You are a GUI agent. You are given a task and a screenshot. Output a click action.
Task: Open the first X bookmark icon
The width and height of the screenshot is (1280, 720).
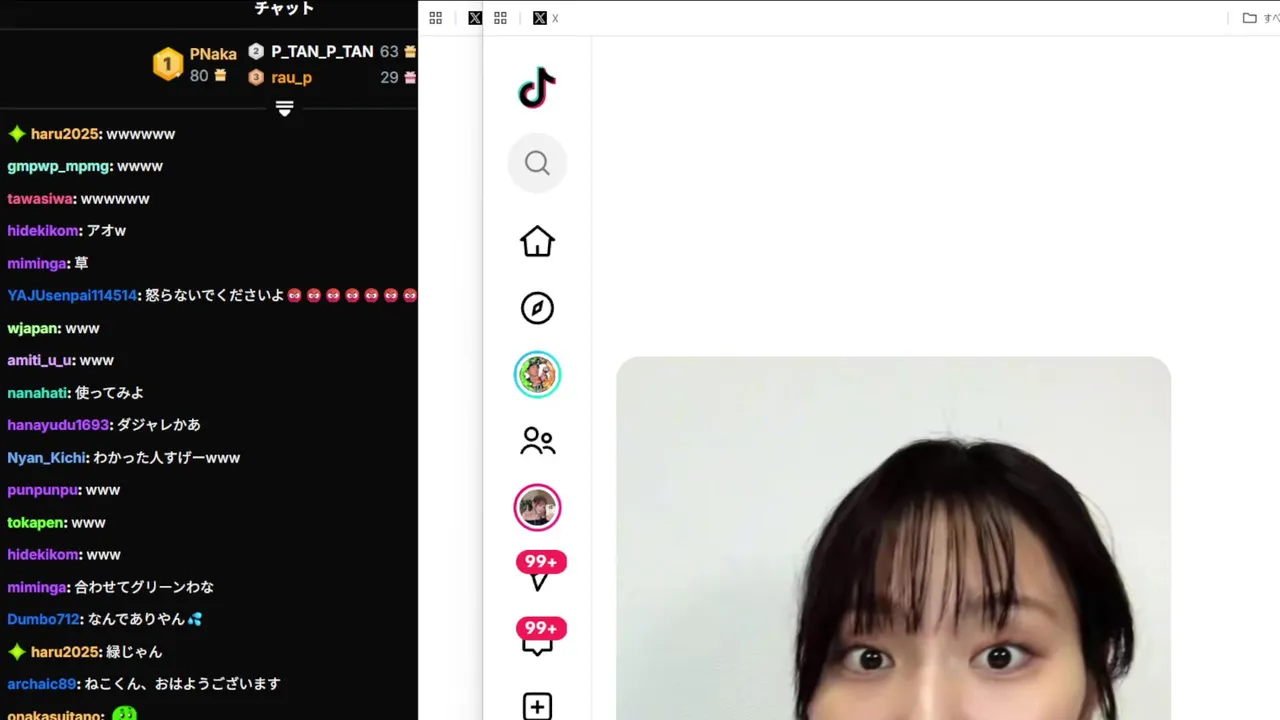(x=475, y=18)
